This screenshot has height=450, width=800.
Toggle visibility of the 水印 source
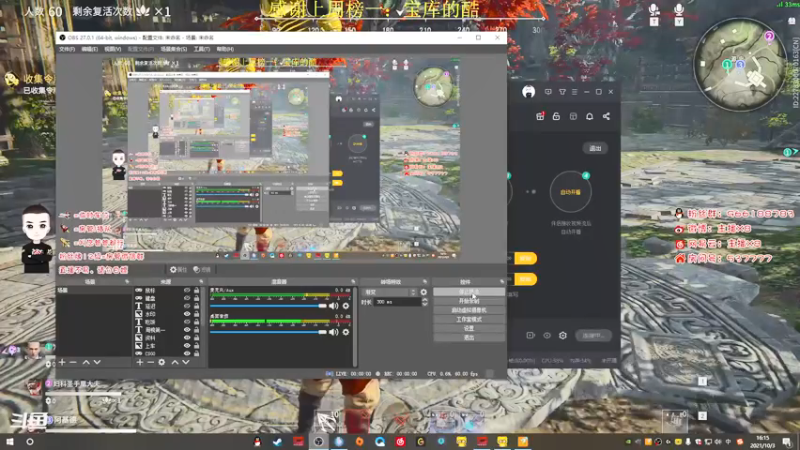(x=187, y=314)
